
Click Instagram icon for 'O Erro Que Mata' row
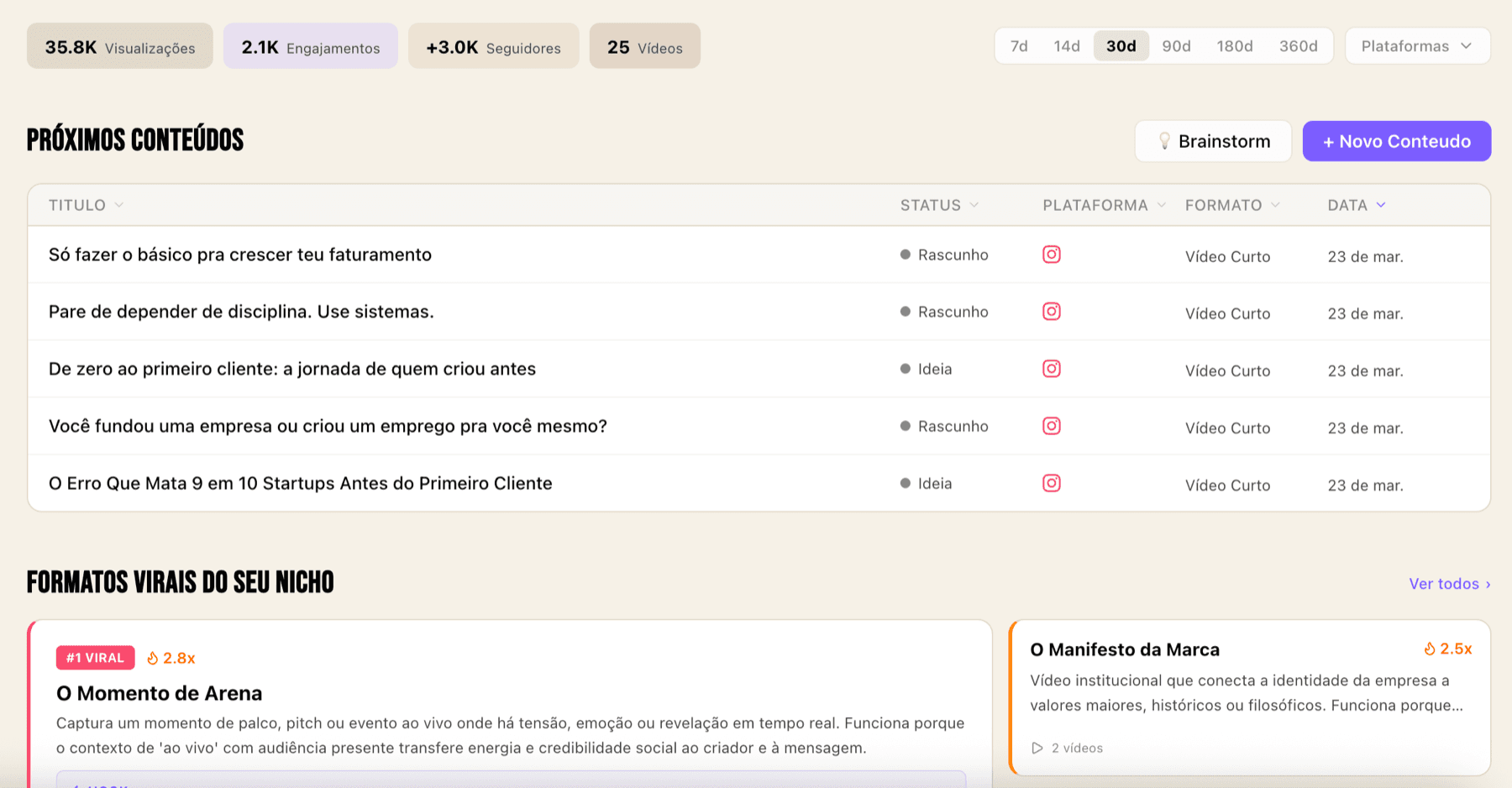click(1051, 483)
